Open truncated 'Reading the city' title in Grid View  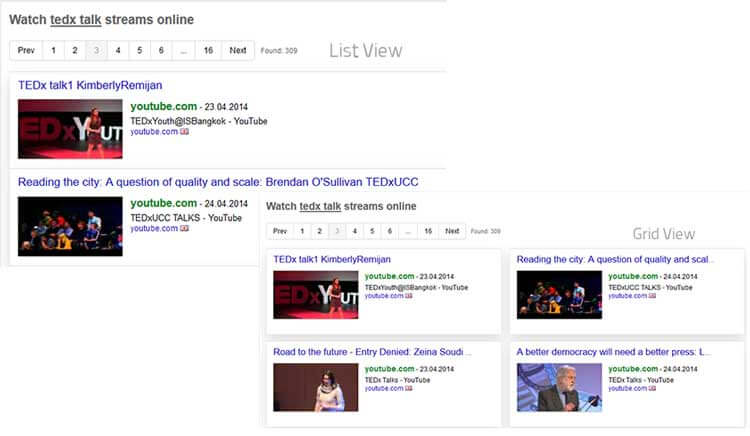pyautogui.click(x=615, y=259)
